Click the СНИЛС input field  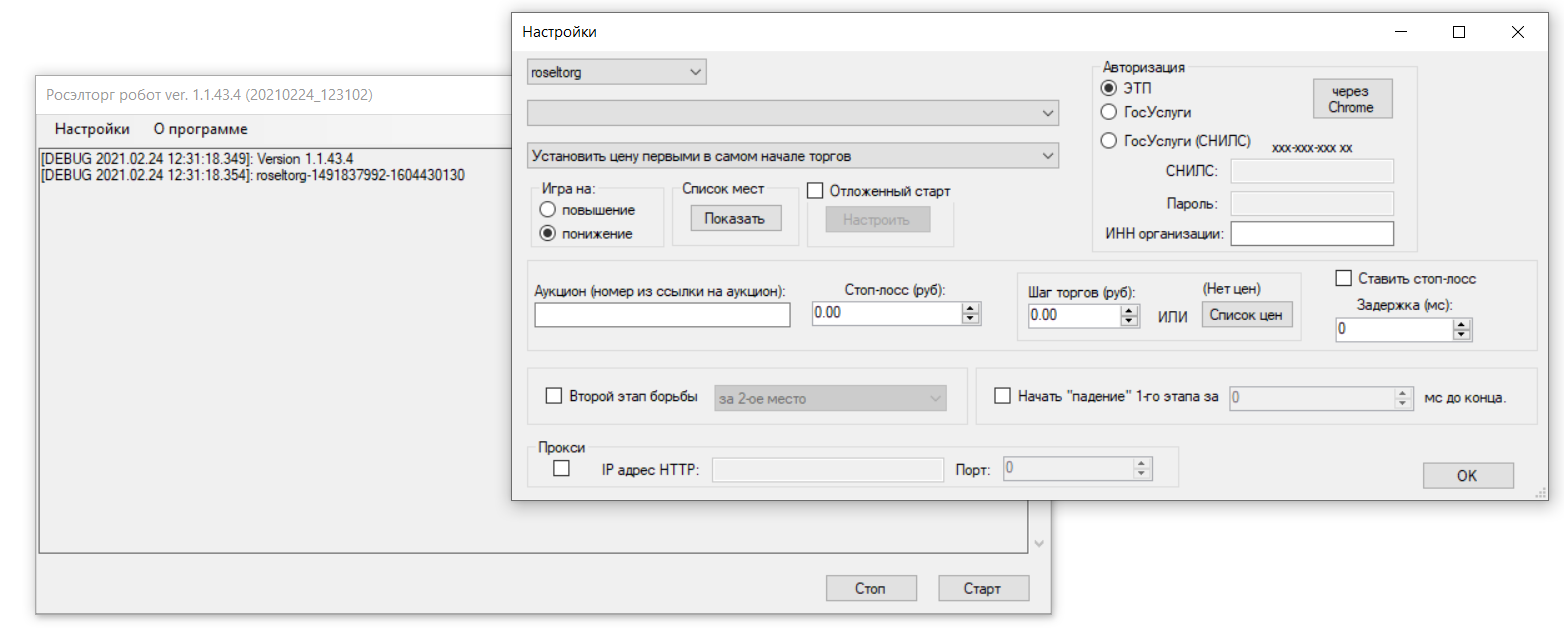point(1312,171)
